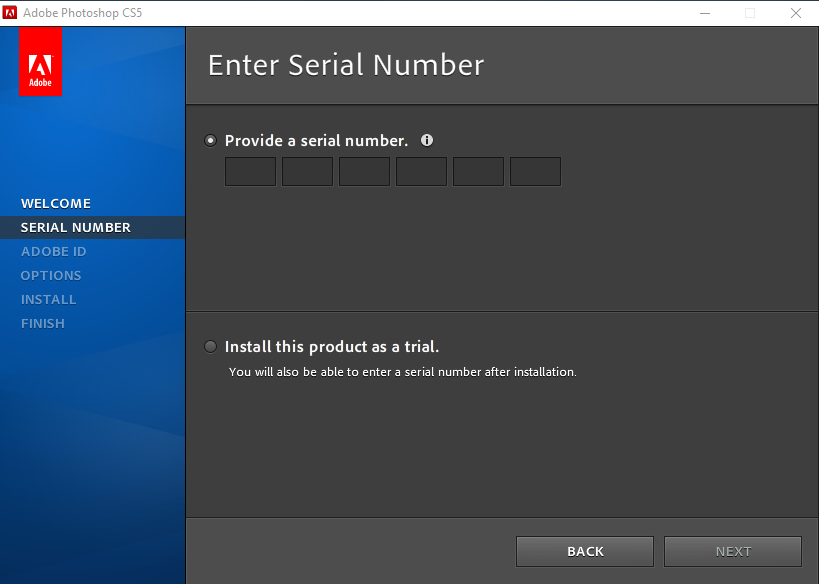Select the INSTALL step in the sidebar

click(x=49, y=300)
